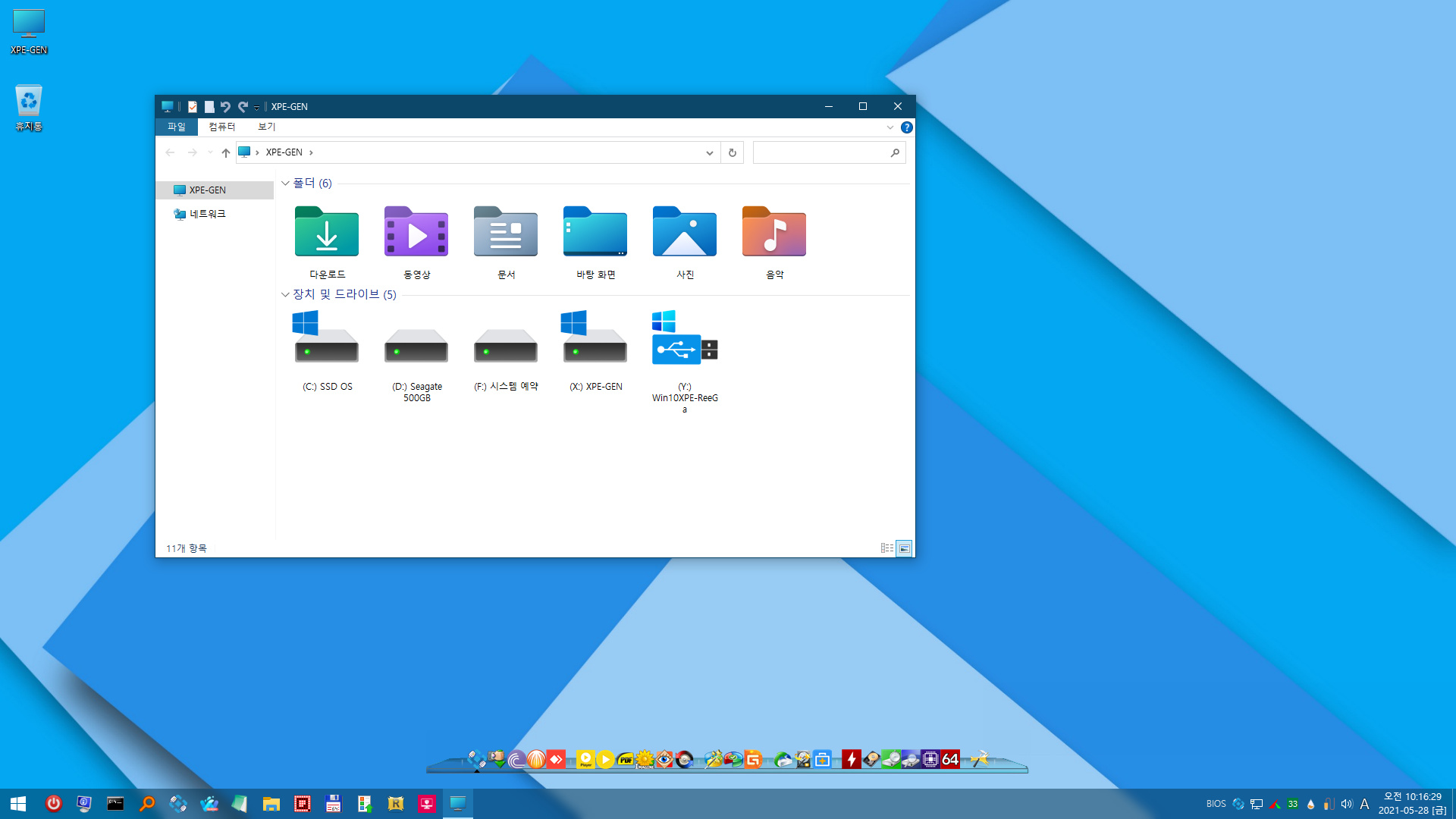Click the XPE-GEN path in the address bar

284,152
